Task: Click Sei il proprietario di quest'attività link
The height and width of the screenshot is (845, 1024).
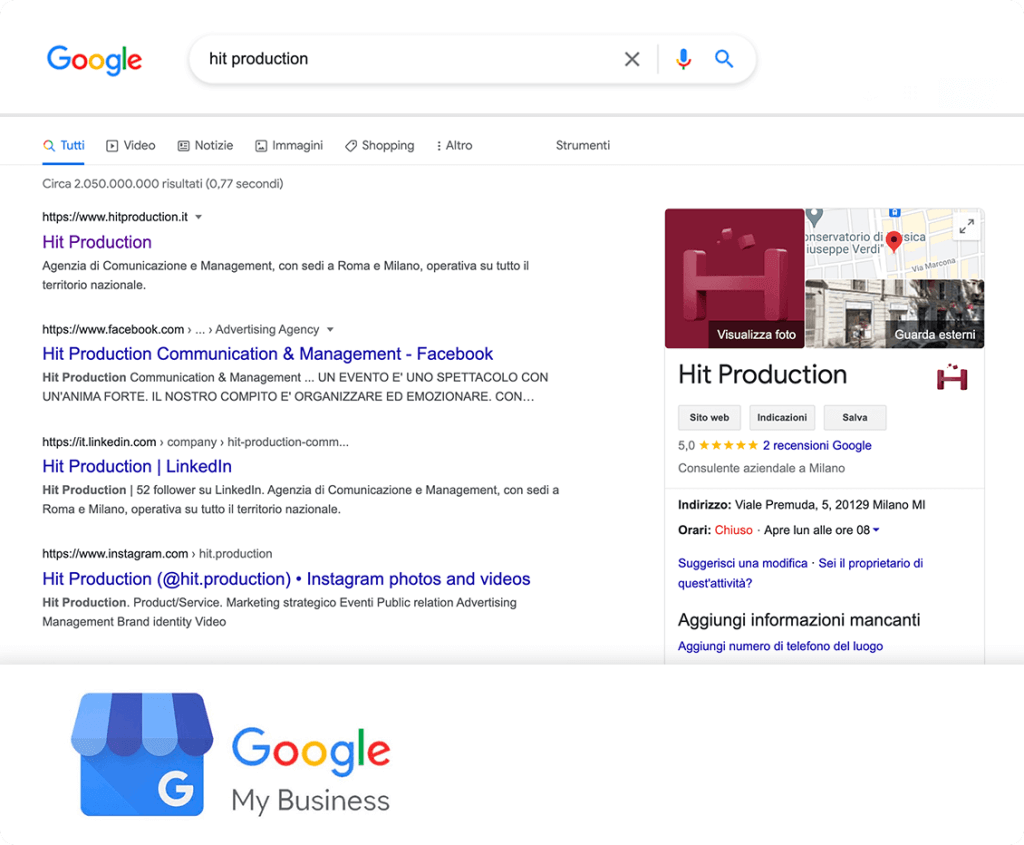Action: (801, 573)
